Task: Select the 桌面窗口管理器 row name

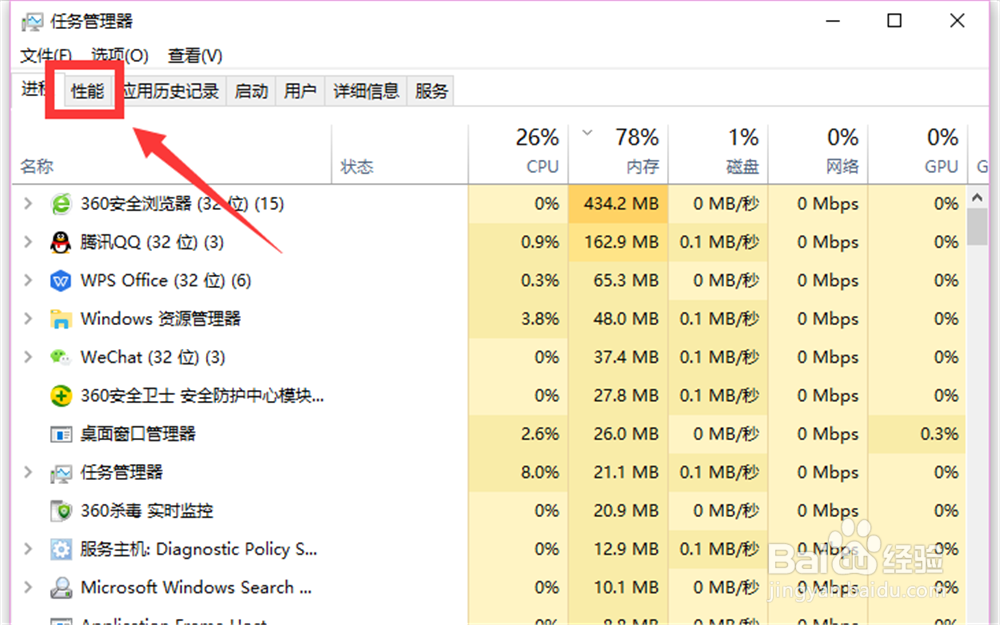Action: pyautogui.click(x=138, y=434)
